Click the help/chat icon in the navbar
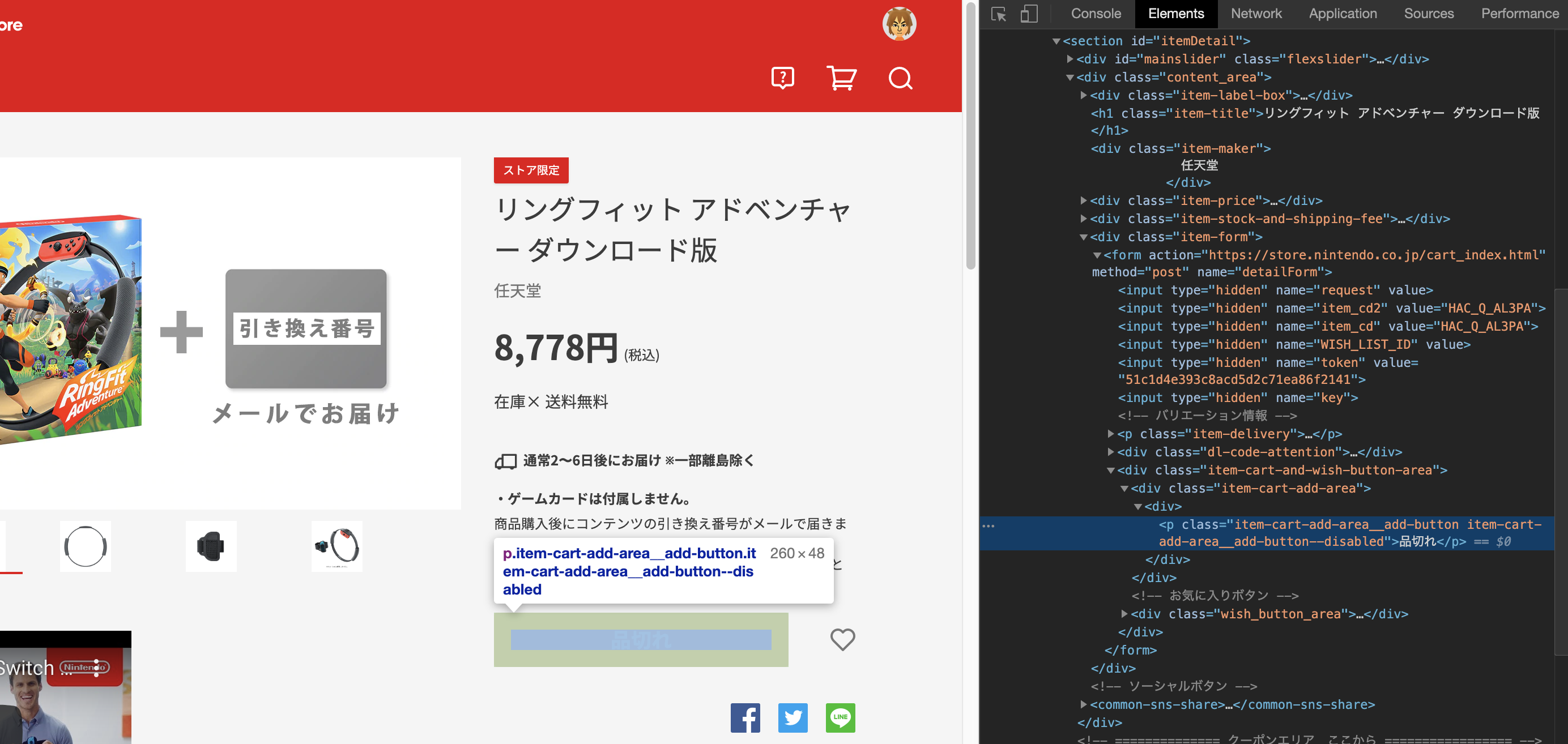The width and height of the screenshot is (1568, 744). pos(783,78)
